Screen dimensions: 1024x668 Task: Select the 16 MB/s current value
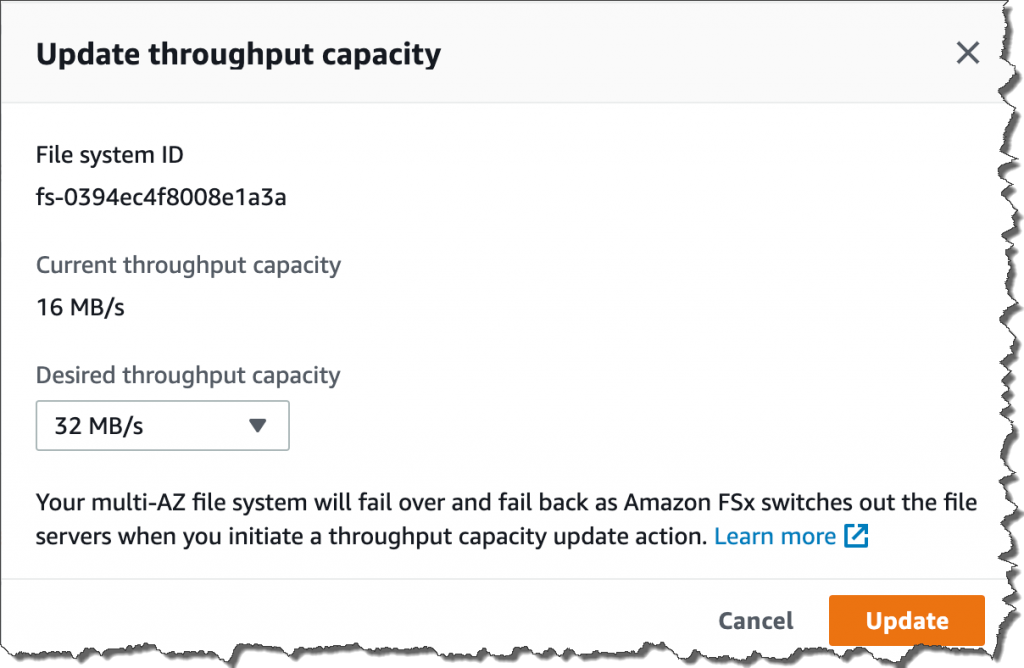click(x=80, y=307)
